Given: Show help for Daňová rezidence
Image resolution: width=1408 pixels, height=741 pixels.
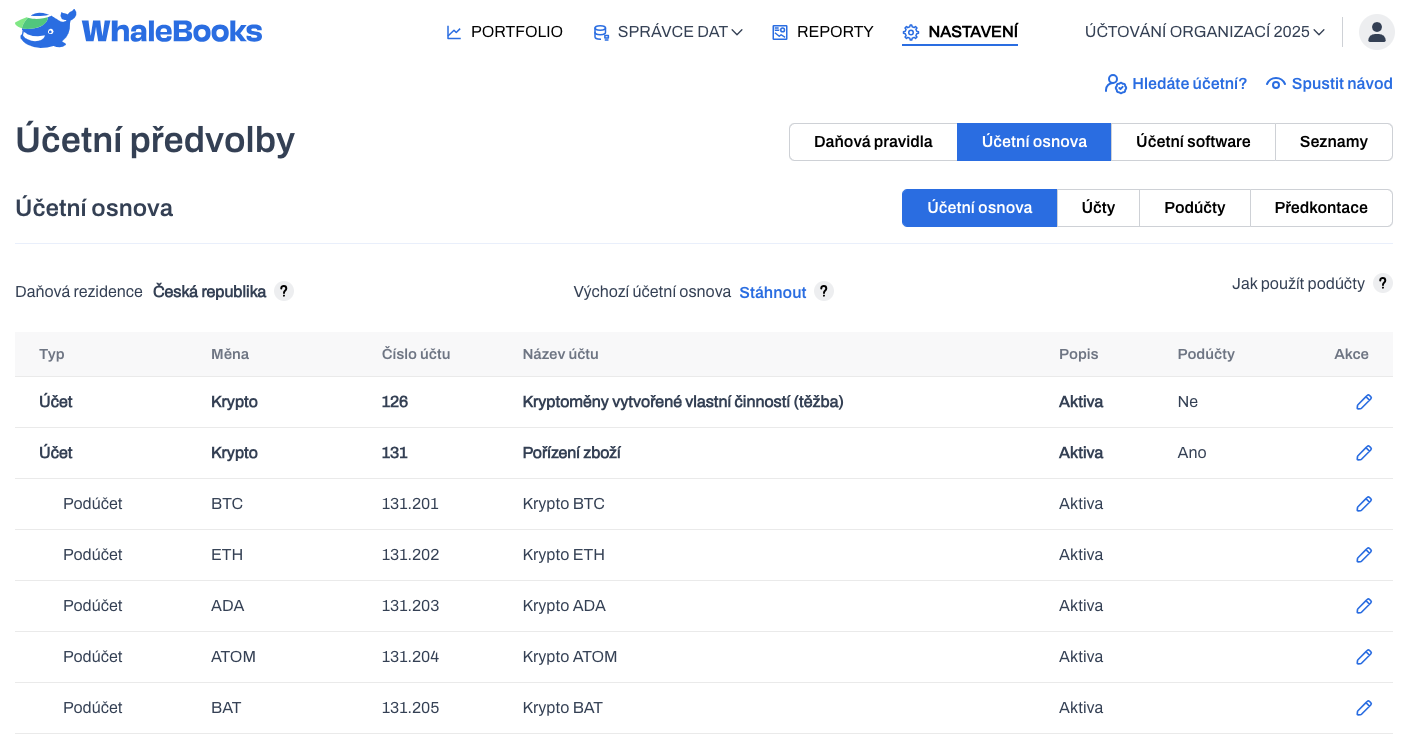Looking at the screenshot, I should (x=284, y=291).
